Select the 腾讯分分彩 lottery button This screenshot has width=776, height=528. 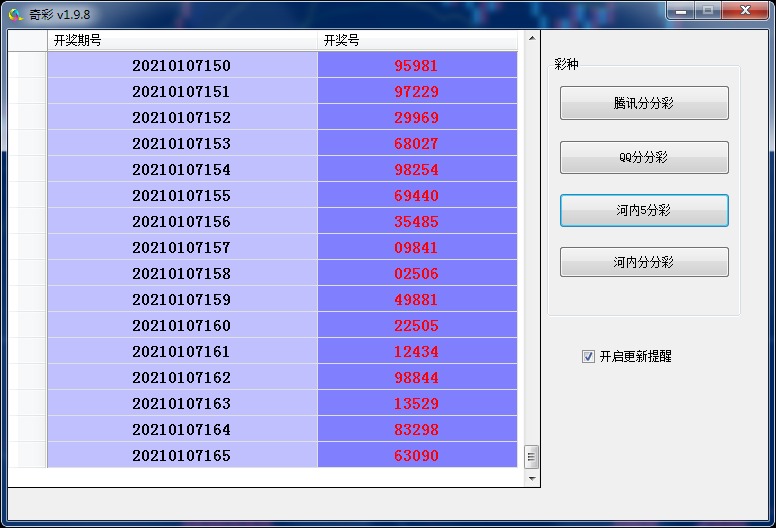coord(644,103)
